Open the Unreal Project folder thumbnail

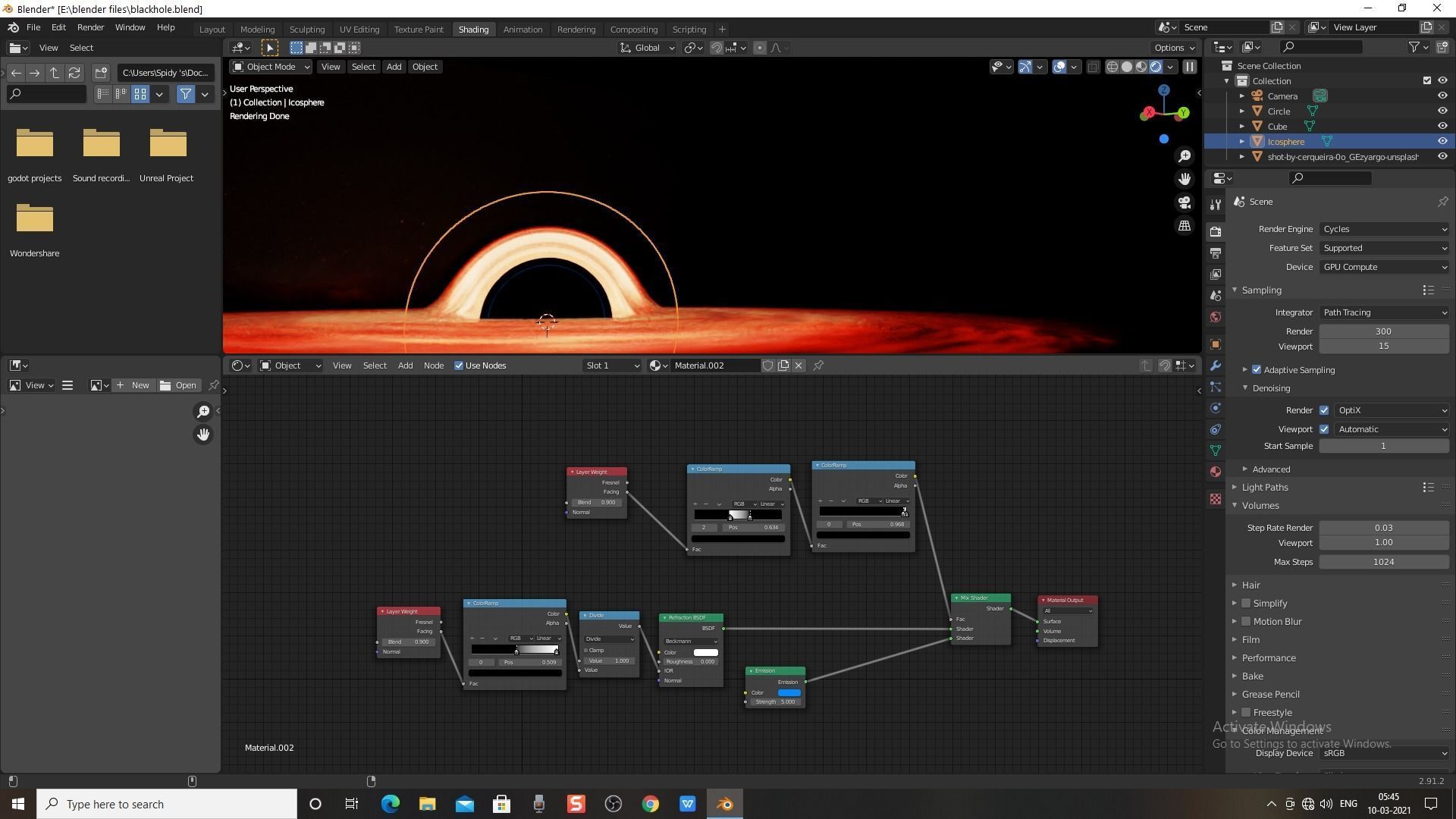(x=167, y=144)
